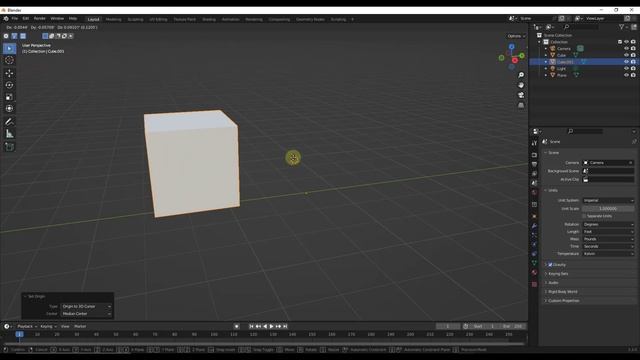Open the Output properties tab icon
Screen dimensions: 640x360
click(534, 164)
